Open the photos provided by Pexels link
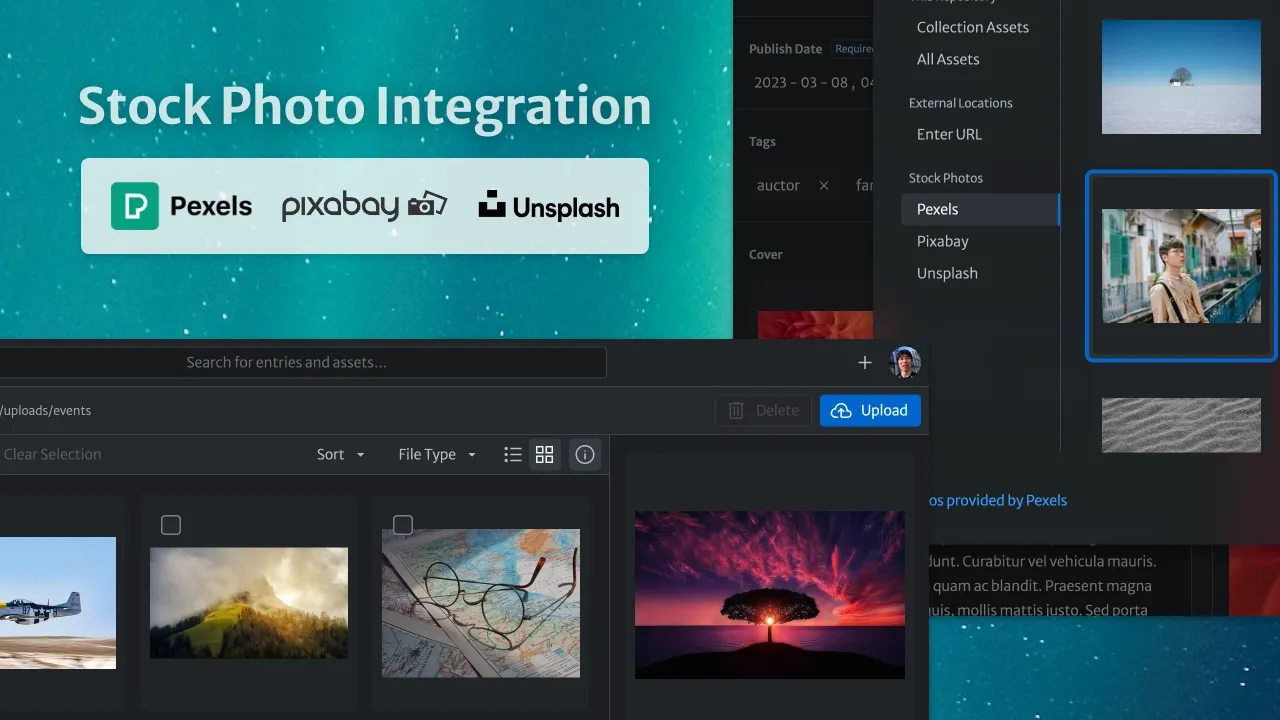 [998, 500]
